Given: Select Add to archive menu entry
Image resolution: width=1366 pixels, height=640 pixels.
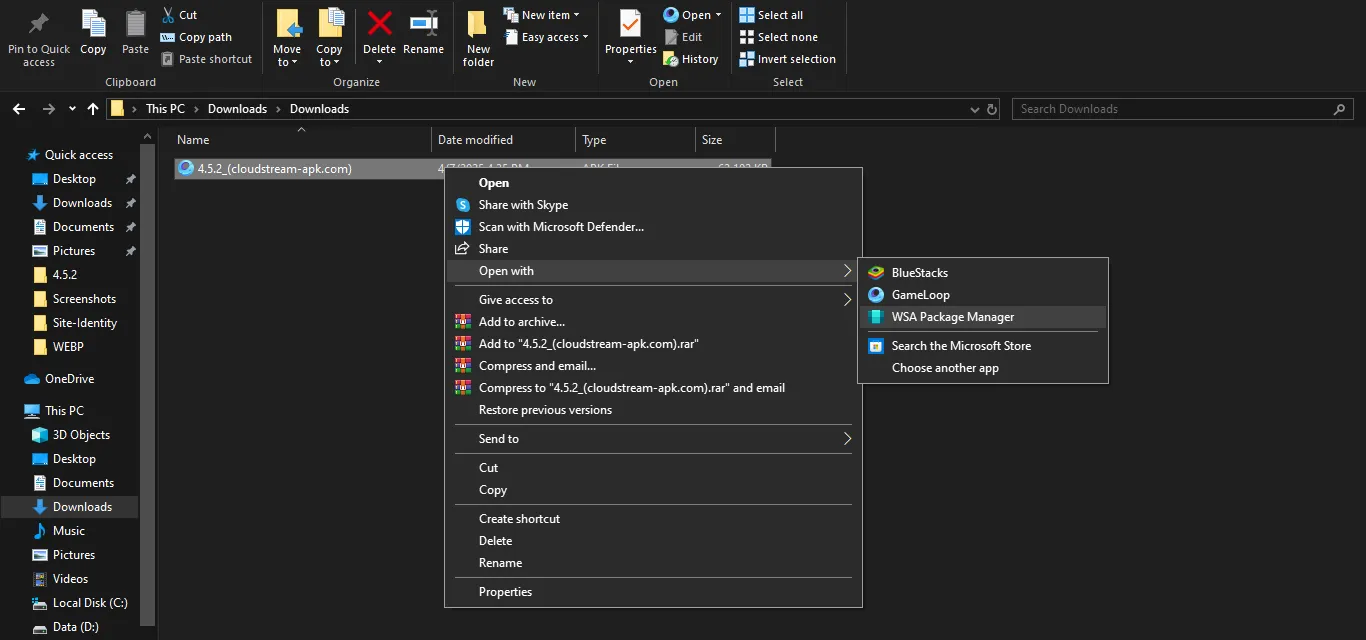Looking at the screenshot, I should coord(521,322).
